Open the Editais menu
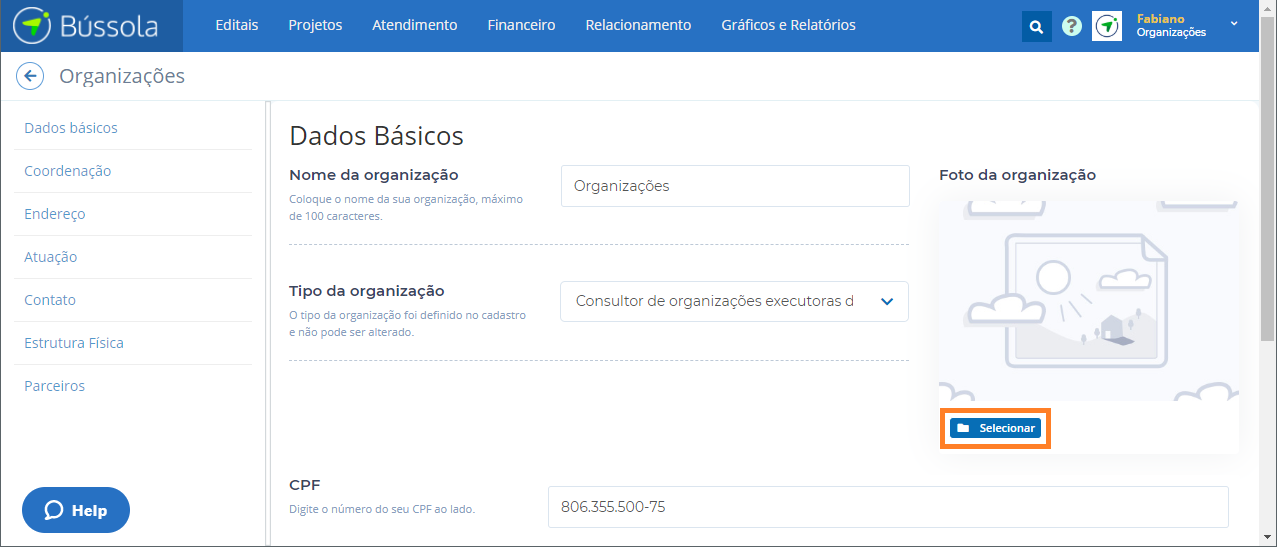 click(x=236, y=26)
